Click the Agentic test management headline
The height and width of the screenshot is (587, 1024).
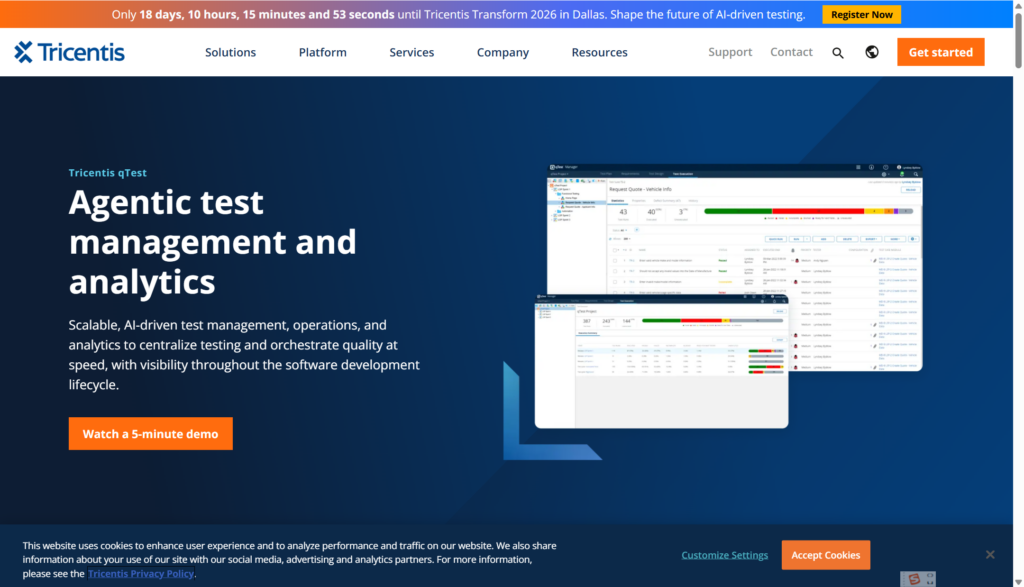[213, 242]
